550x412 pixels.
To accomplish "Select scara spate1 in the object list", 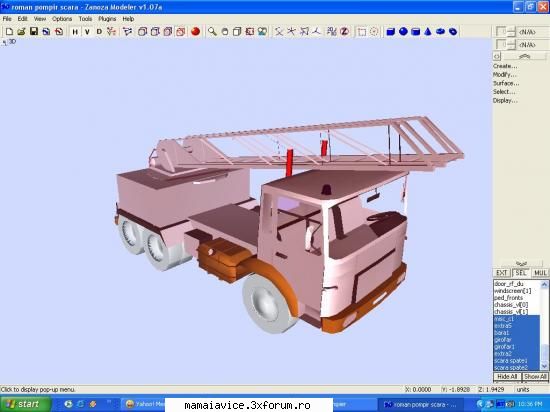I will (x=516, y=361).
